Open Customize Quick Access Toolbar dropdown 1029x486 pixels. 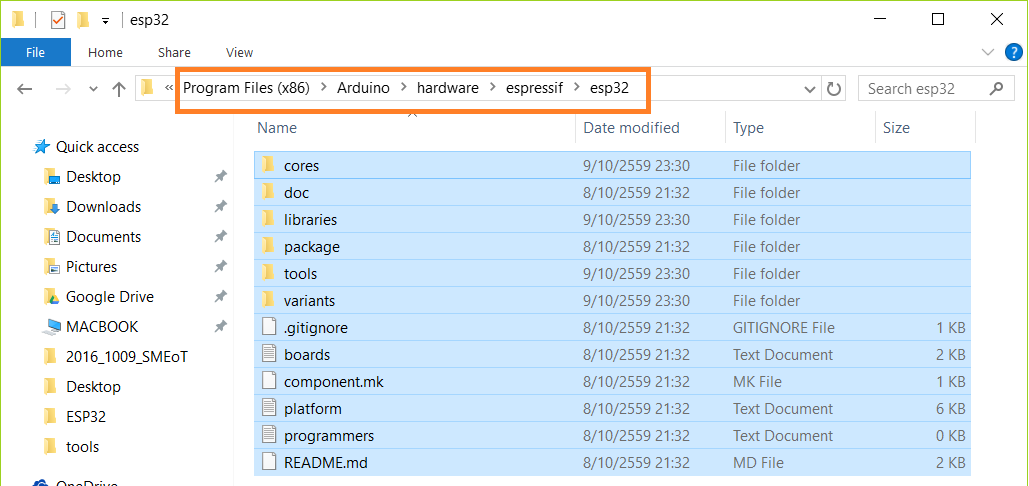(x=105, y=21)
